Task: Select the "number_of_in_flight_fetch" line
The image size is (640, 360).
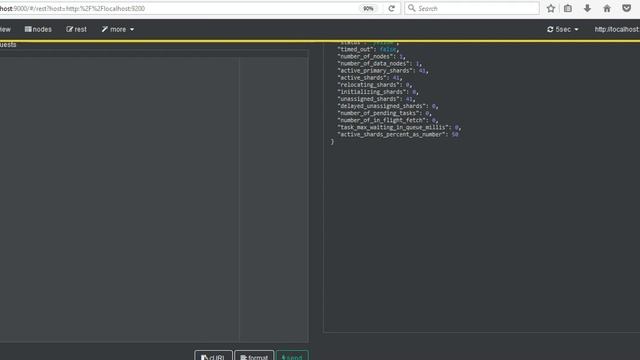Action: click(388, 120)
